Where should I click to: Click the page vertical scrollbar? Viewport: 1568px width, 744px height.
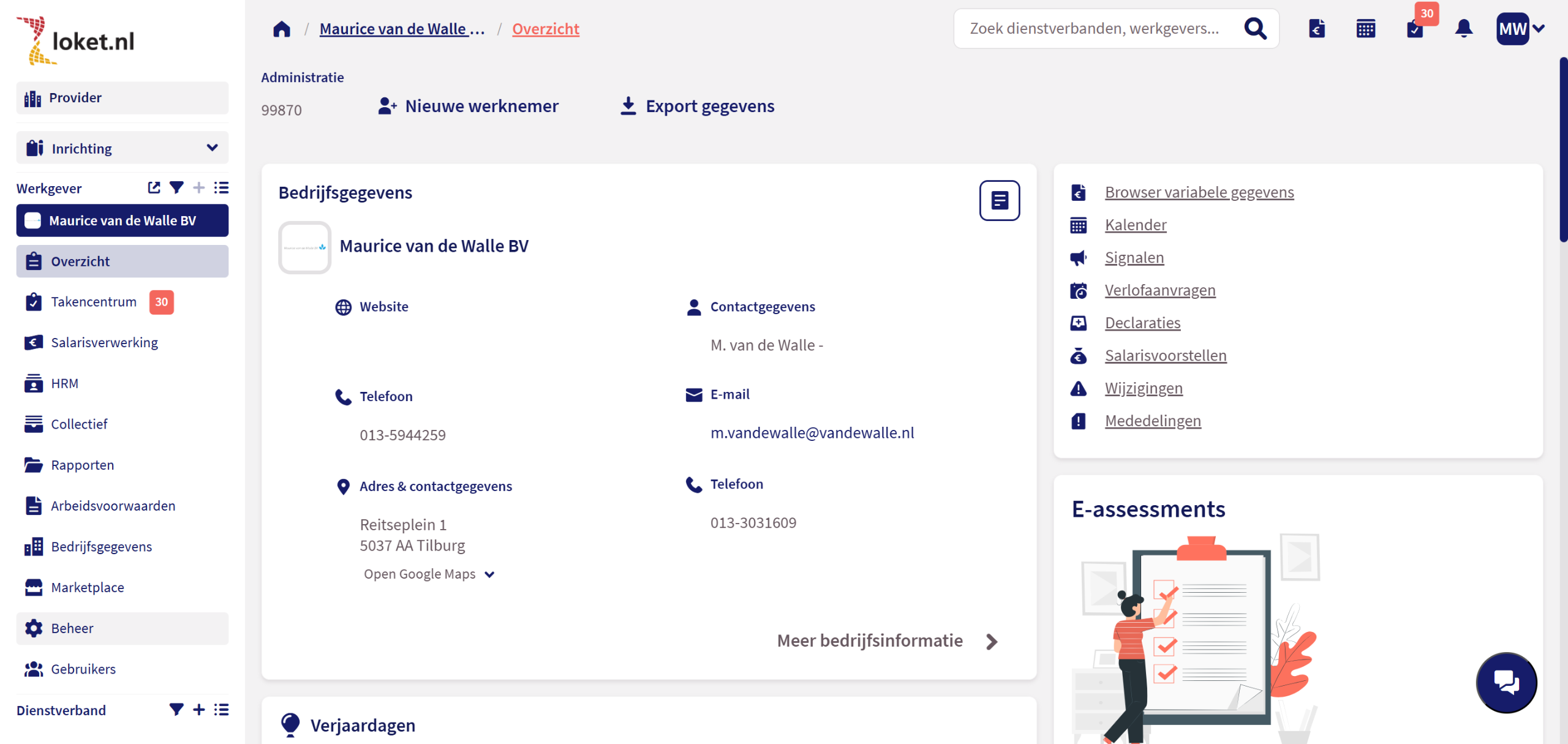1562,150
